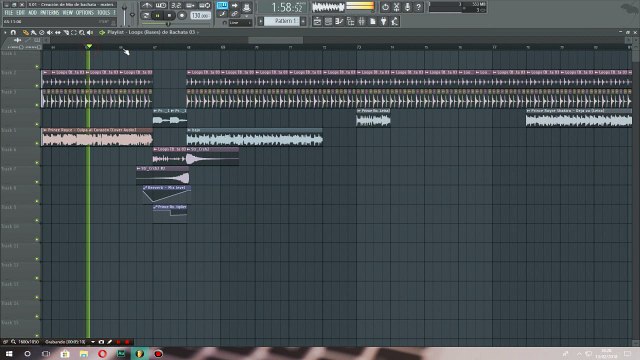Image resolution: width=640 pixels, height=360 pixels.
Task: Select the Playlist mute tool
Action: (49, 32)
